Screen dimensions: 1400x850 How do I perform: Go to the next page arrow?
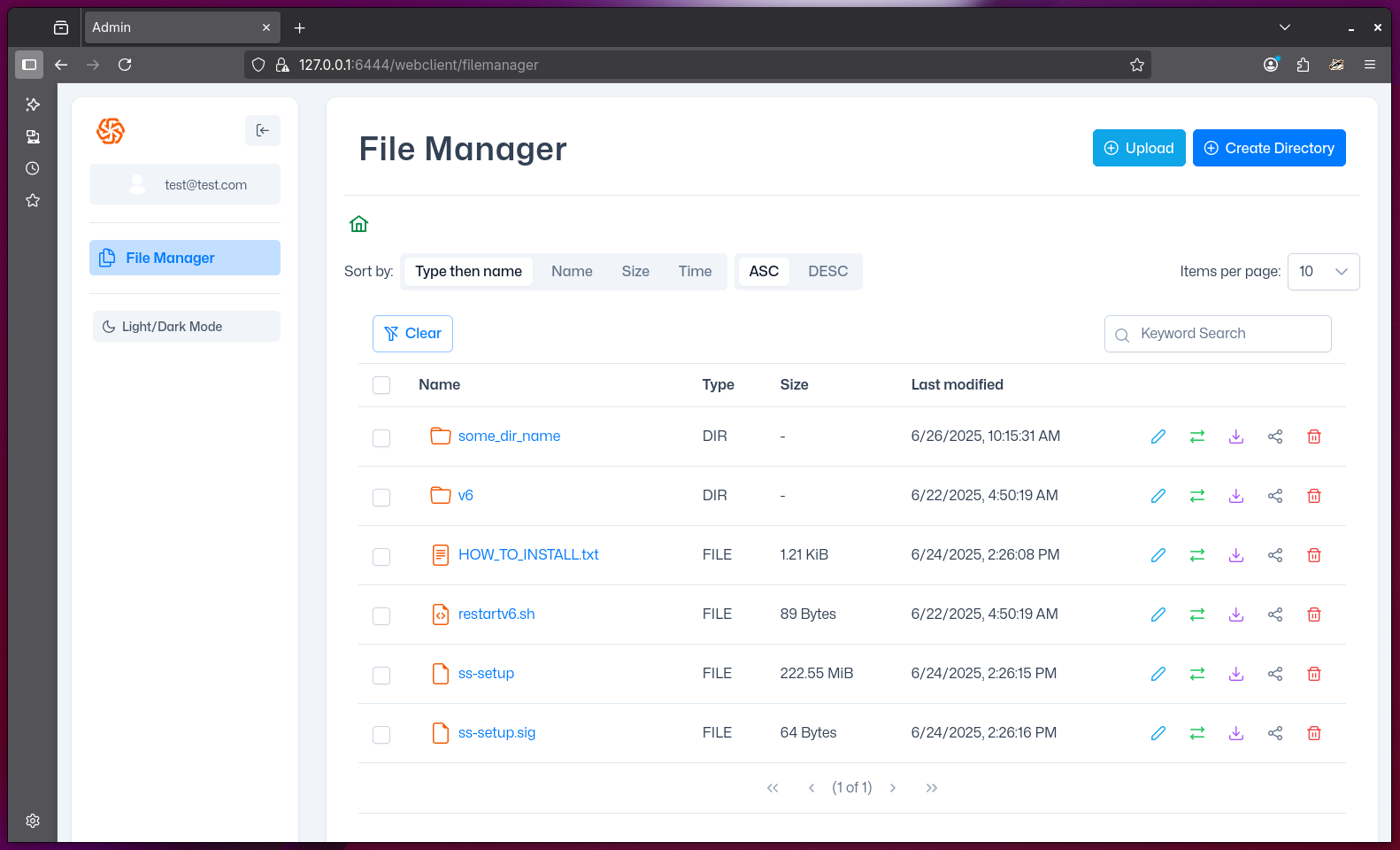click(x=893, y=788)
